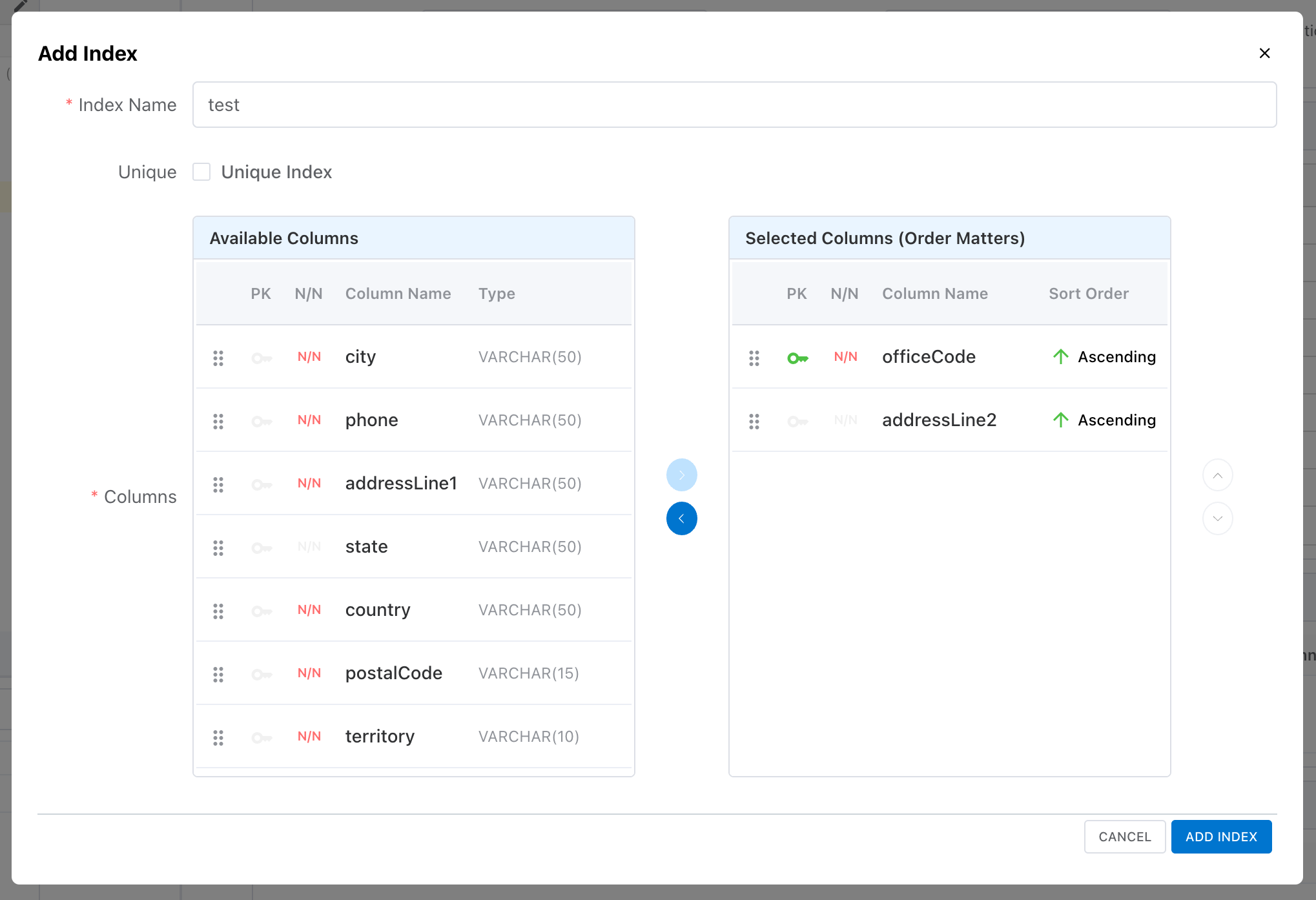1316x900 pixels.
Task: Click the green primary key icon for officeCode
Action: click(x=797, y=358)
